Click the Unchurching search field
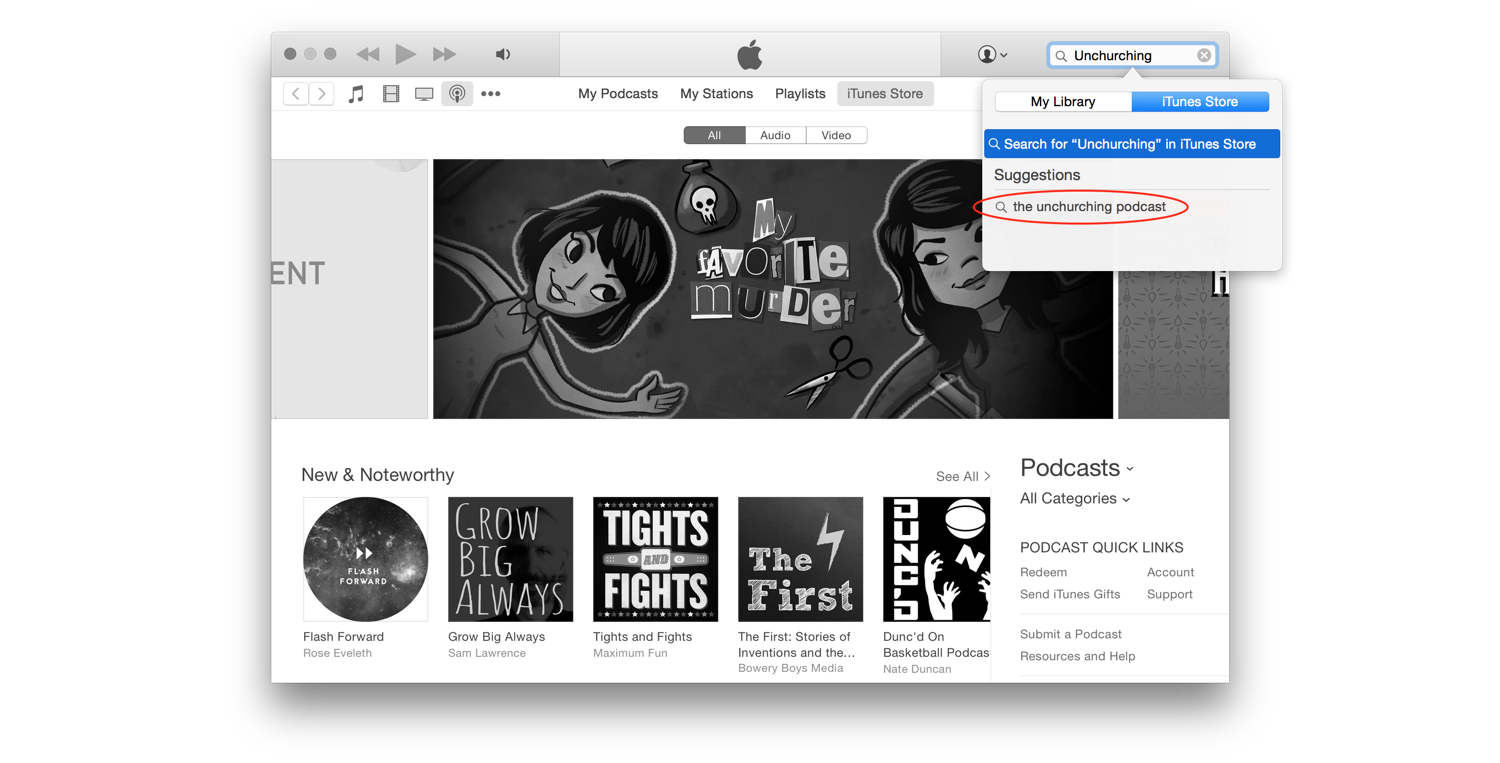Viewport: 1500px width, 763px height. click(1132, 56)
